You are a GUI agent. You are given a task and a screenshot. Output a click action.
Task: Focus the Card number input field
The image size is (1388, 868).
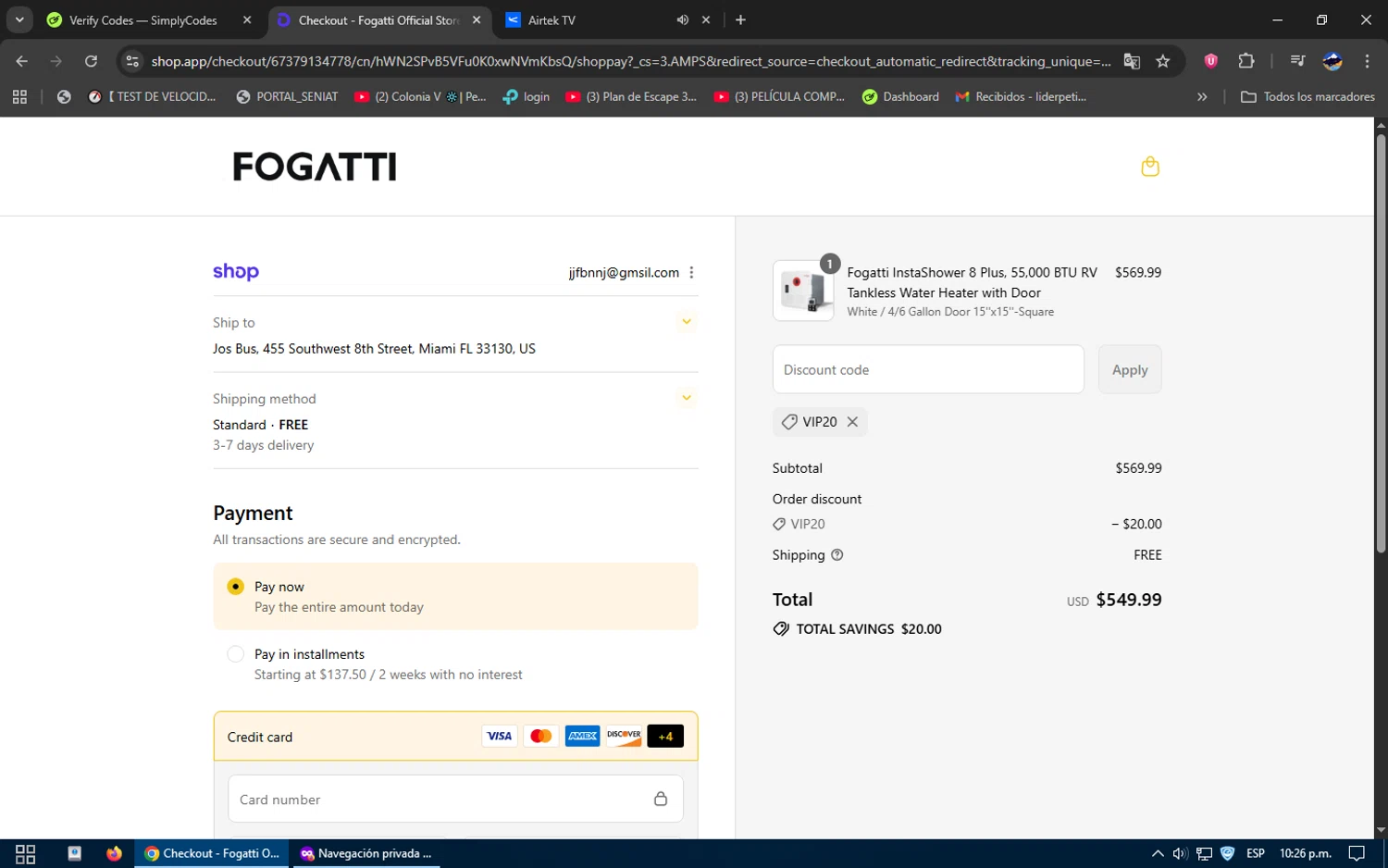455,799
